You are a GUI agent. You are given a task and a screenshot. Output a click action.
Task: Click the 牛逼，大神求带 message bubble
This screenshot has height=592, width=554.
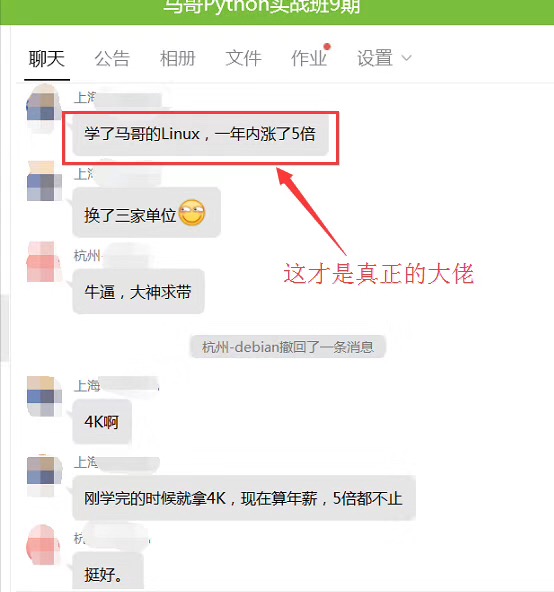point(138,291)
